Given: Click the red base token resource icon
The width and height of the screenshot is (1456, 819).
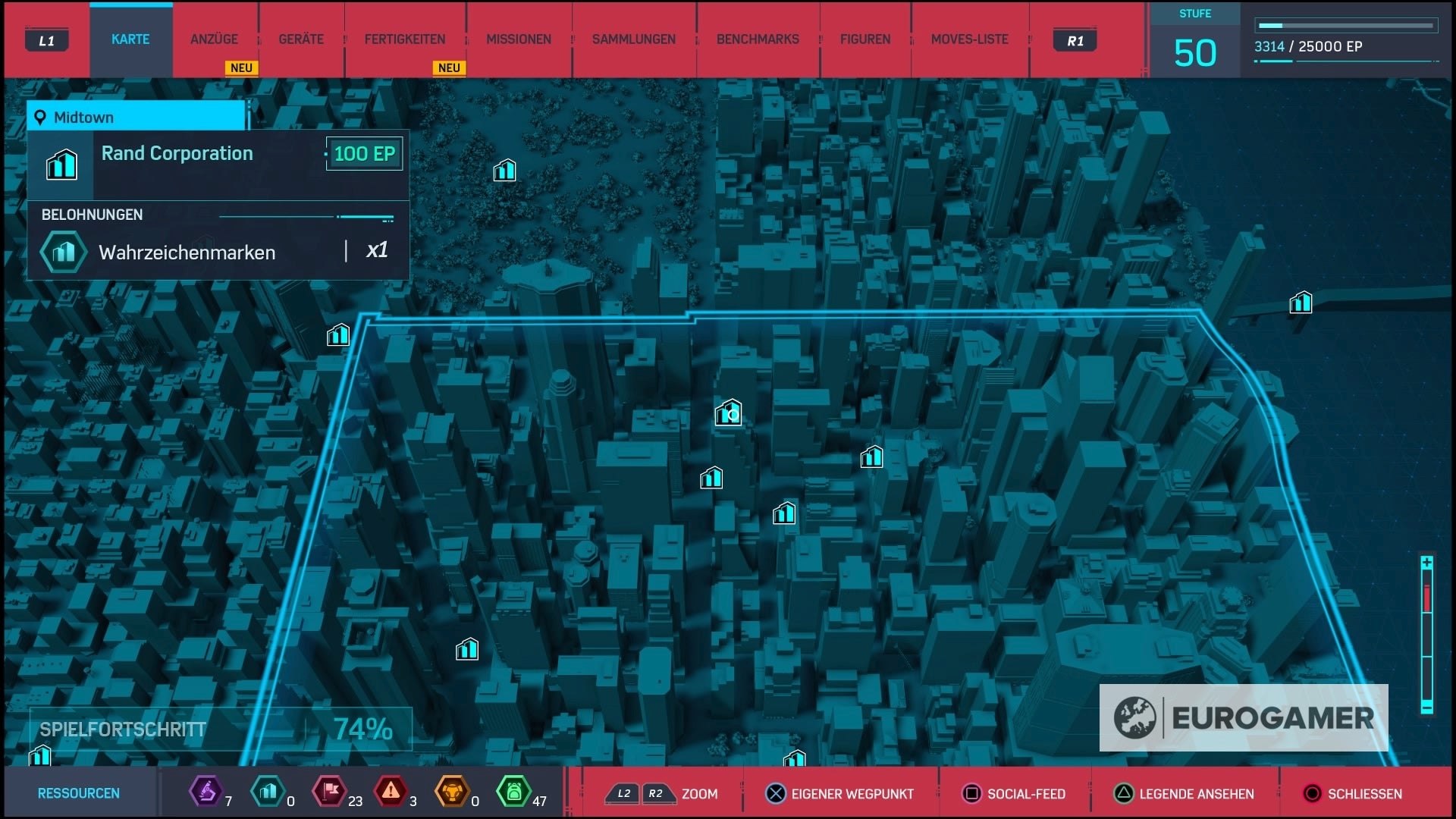Looking at the screenshot, I should [x=329, y=792].
